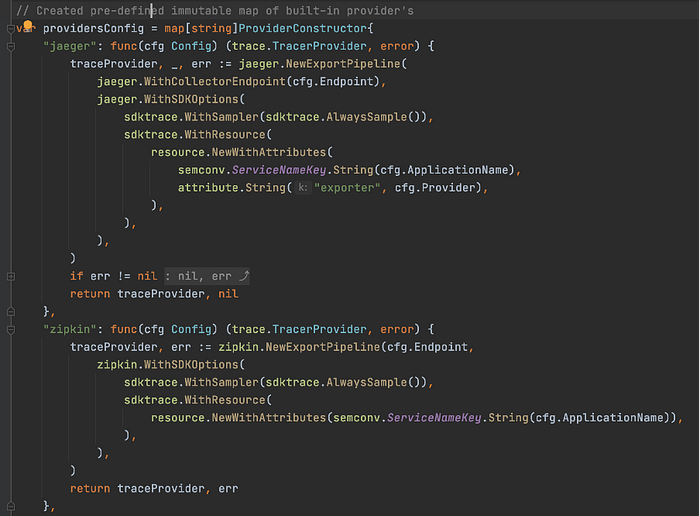Expand the folded ': nil, err' placeholder
700x516 pixels.
click(x=207, y=276)
